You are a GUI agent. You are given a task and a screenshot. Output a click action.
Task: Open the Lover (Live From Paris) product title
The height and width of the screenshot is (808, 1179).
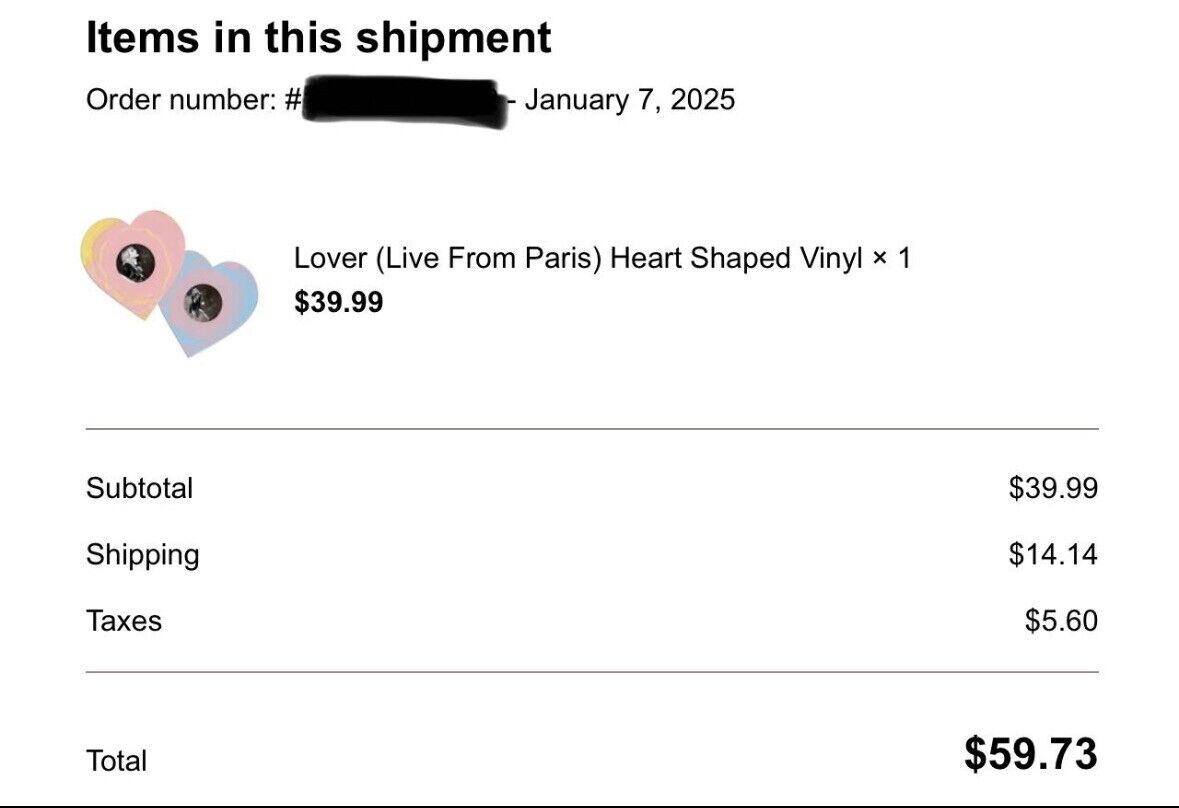pyautogui.click(x=577, y=259)
